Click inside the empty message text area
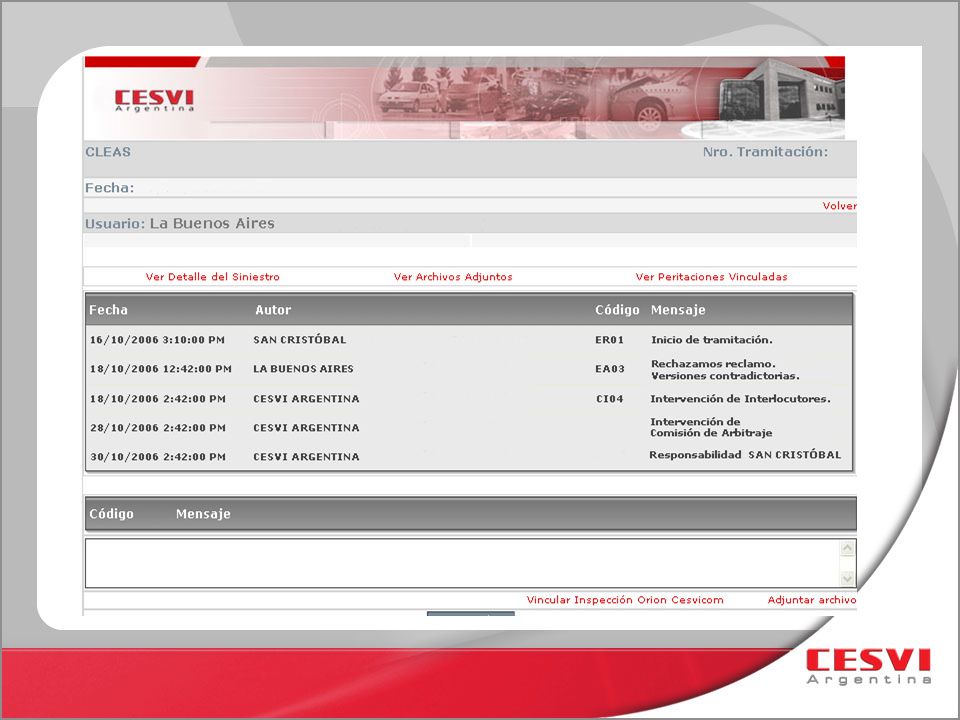 pyautogui.click(x=462, y=563)
